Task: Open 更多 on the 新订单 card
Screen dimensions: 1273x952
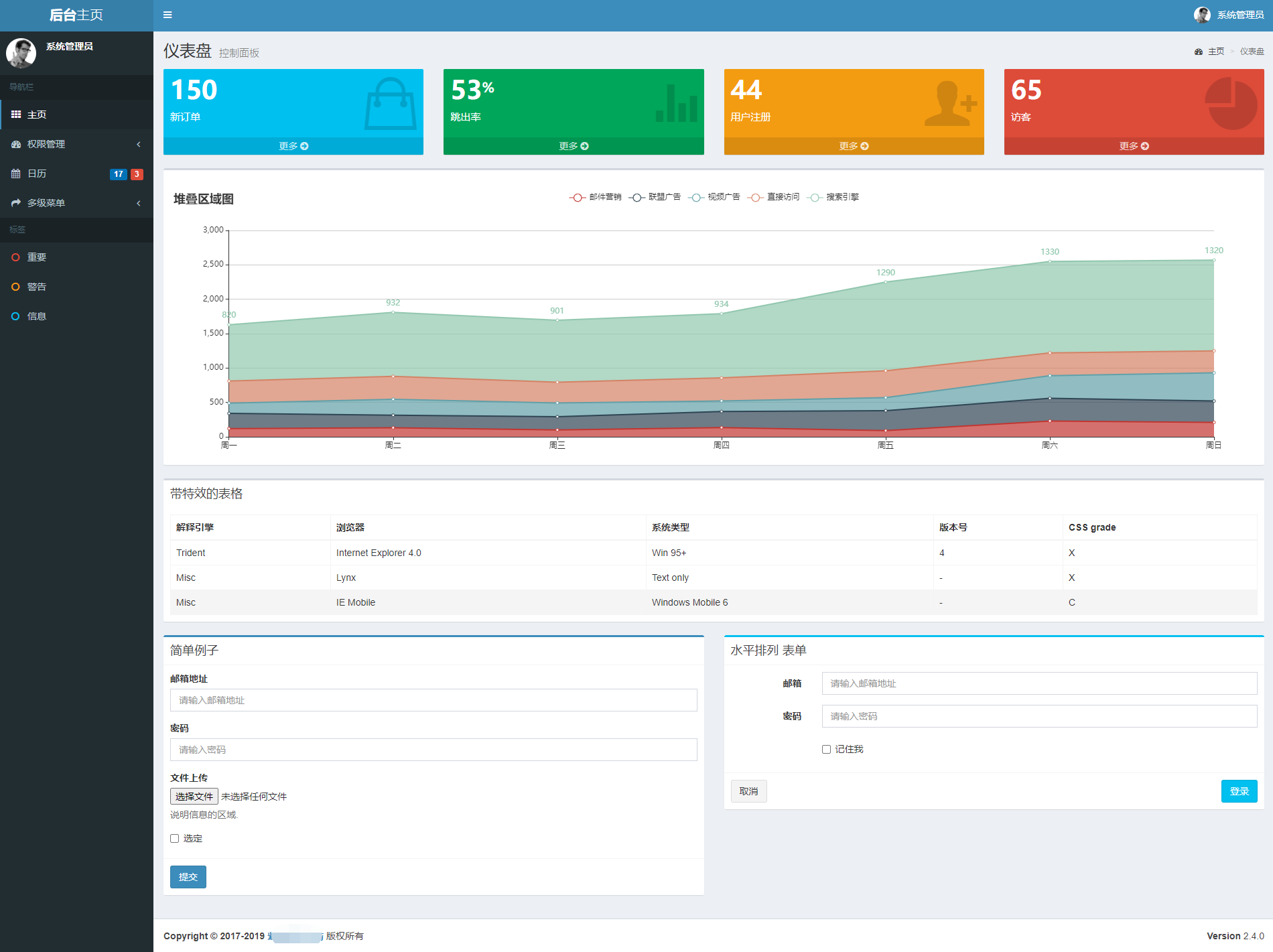Action: tap(293, 146)
